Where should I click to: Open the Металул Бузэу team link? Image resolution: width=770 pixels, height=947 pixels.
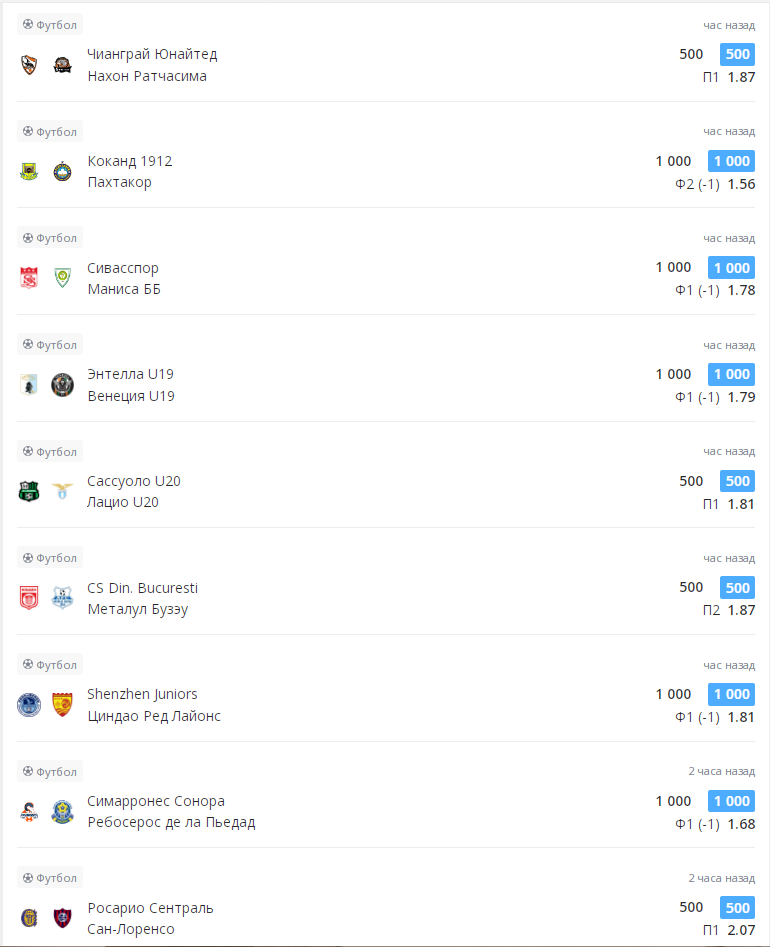click(137, 609)
